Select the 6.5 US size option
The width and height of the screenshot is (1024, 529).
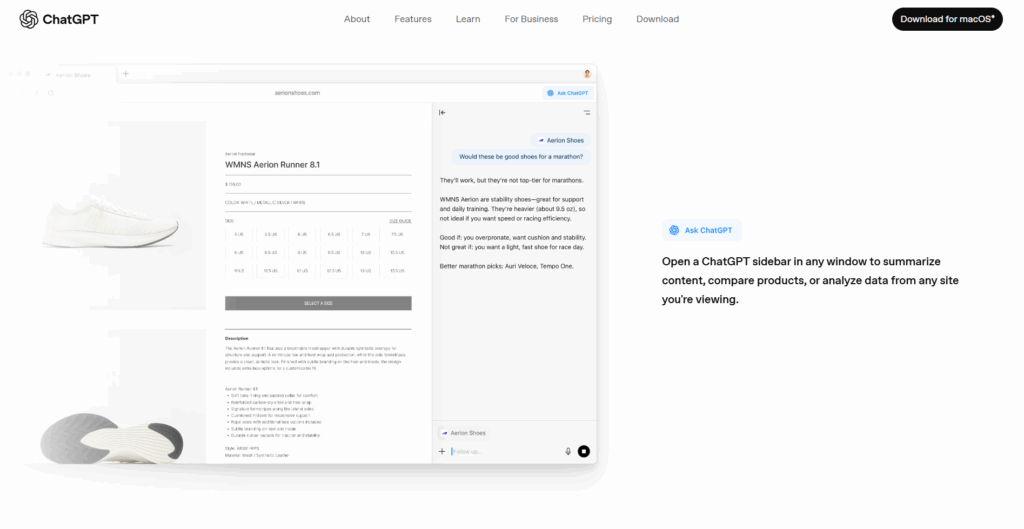point(334,234)
